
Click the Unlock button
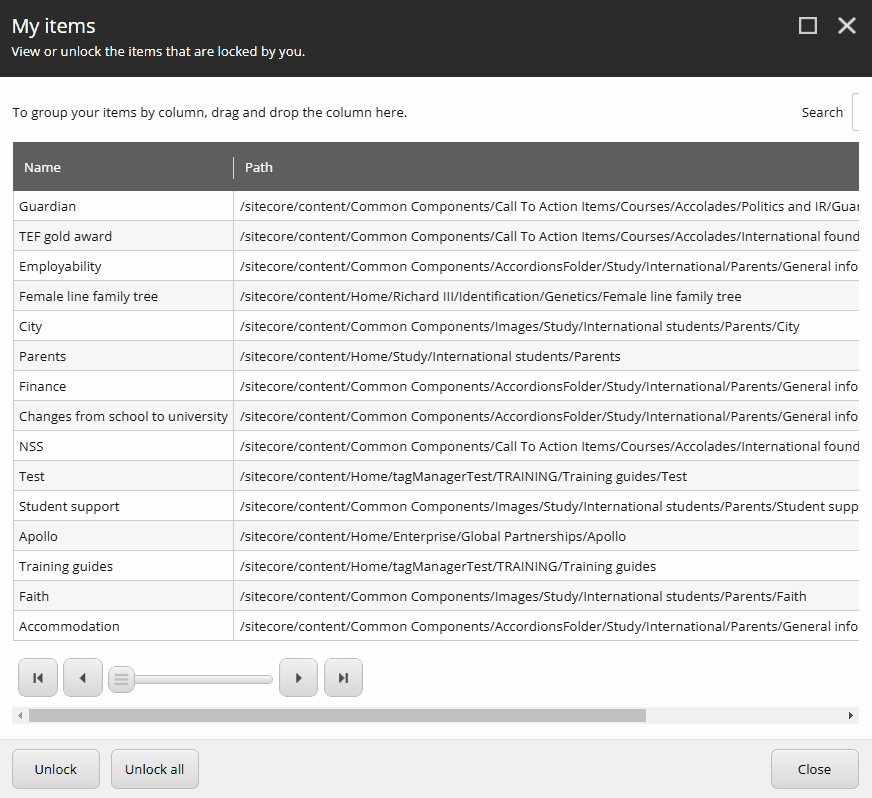pyautogui.click(x=55, y=769)
